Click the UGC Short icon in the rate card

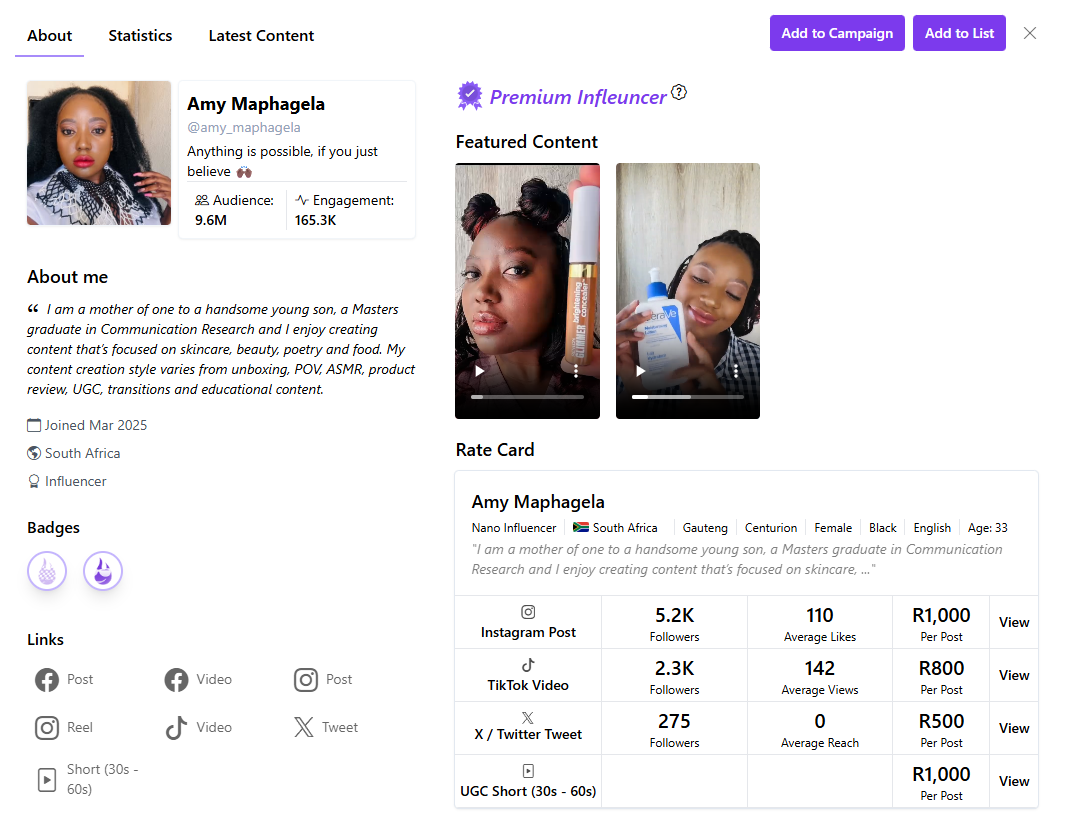pyautogui.click(x=527, y=770)
